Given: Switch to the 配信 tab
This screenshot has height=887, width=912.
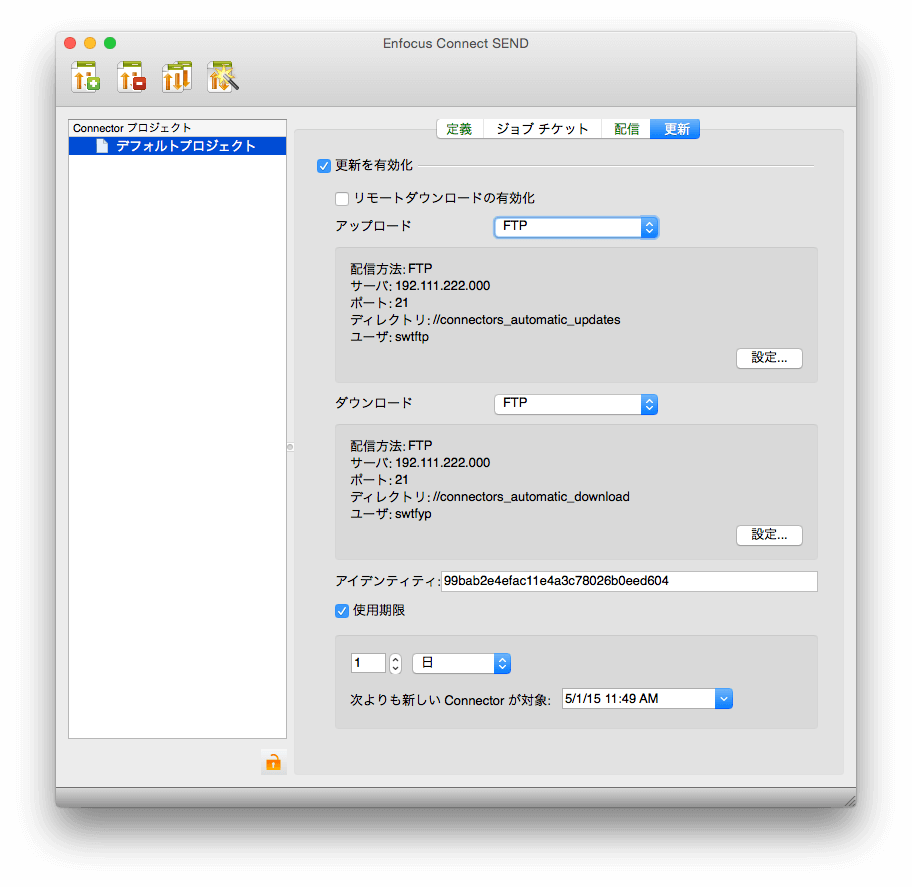Looking at the screenshot, I should pyautogui.click(x=626, y=129).
